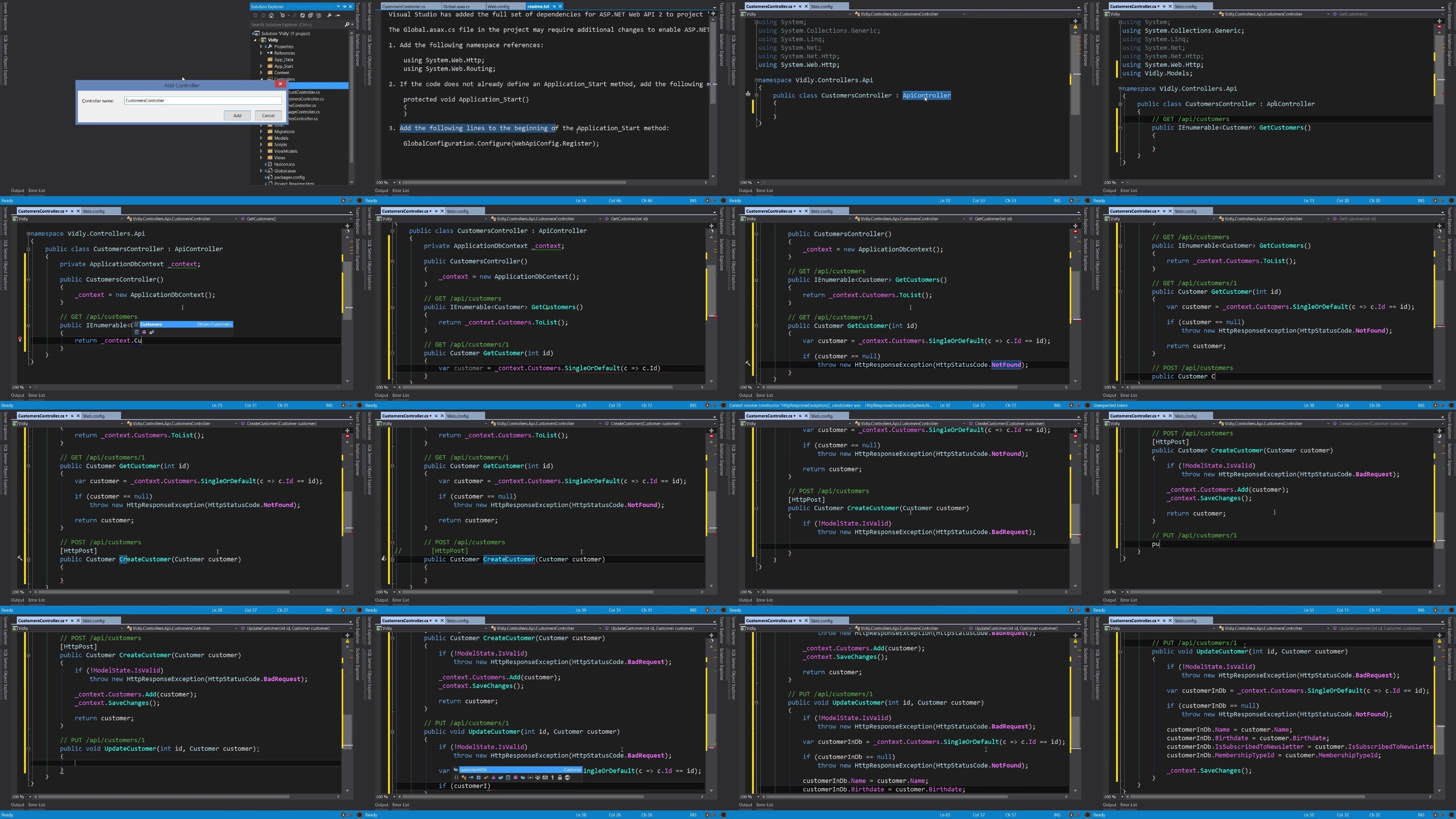Switch to the Global.asax.cs tab
The width and height of the screenshot is (1456, 819).
click(456, 6)
